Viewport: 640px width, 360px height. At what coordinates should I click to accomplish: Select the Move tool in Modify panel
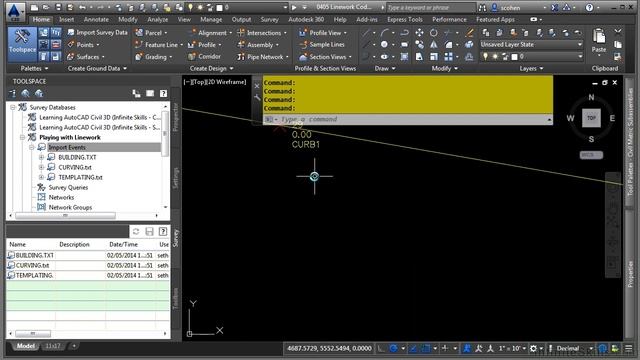[419, 33]
